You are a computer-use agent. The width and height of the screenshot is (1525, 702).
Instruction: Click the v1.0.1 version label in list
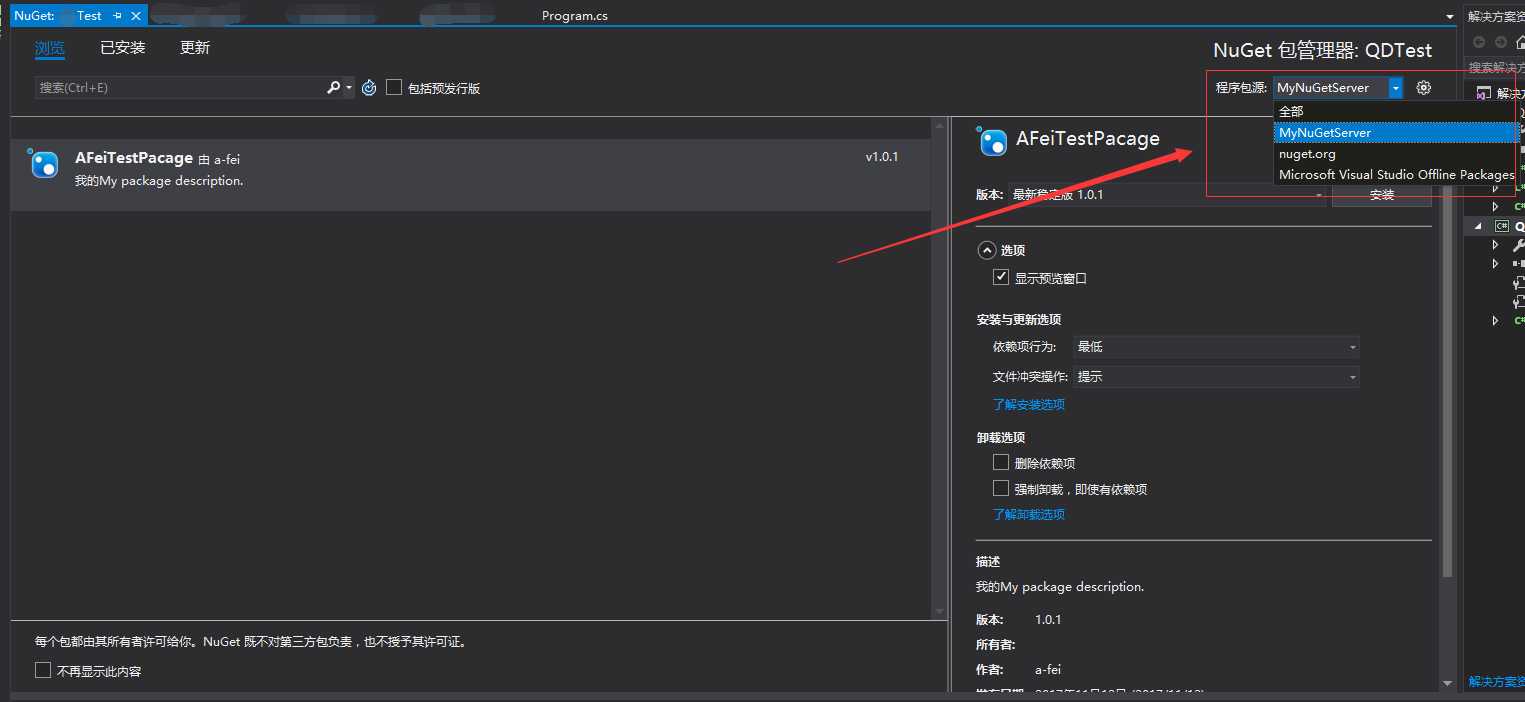[882, 157]
